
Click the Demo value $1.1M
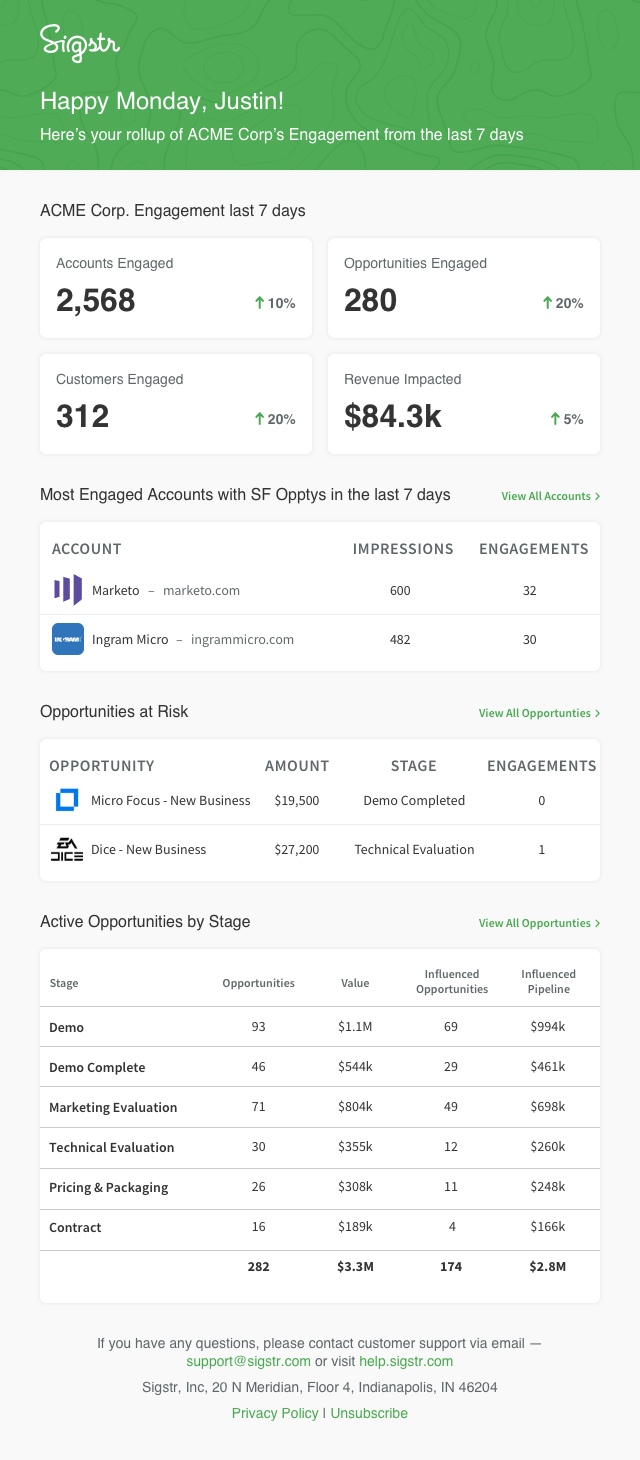pyautogui.click(x=355, y=1027)
